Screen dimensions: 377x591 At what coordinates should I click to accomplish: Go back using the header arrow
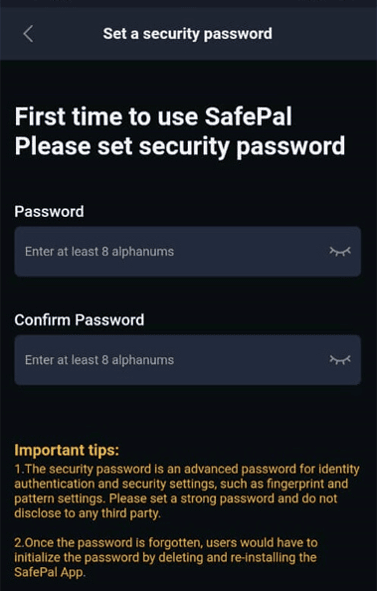(28, 34)
